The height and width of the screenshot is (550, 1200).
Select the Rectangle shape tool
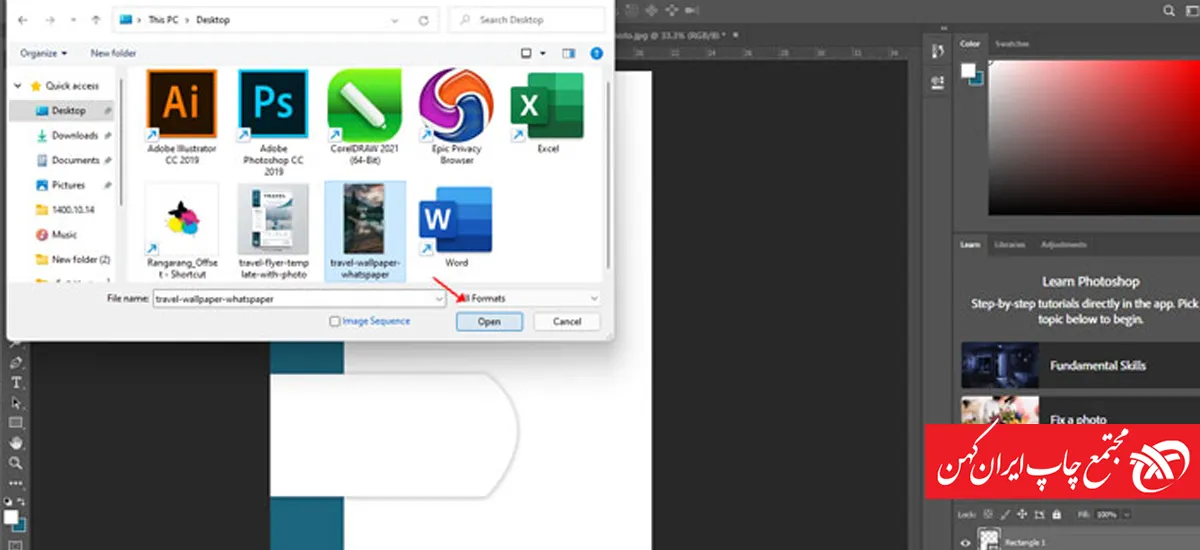[x=16, y=423]
